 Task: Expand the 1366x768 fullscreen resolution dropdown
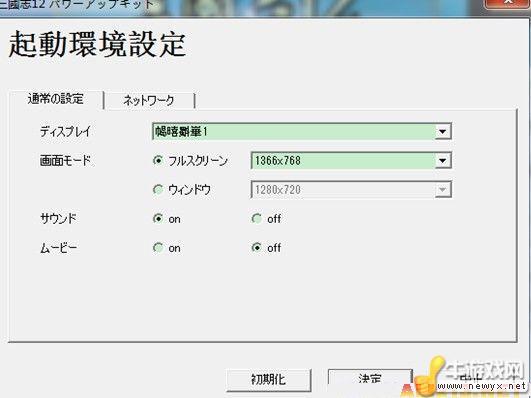[x=443, y=161]
